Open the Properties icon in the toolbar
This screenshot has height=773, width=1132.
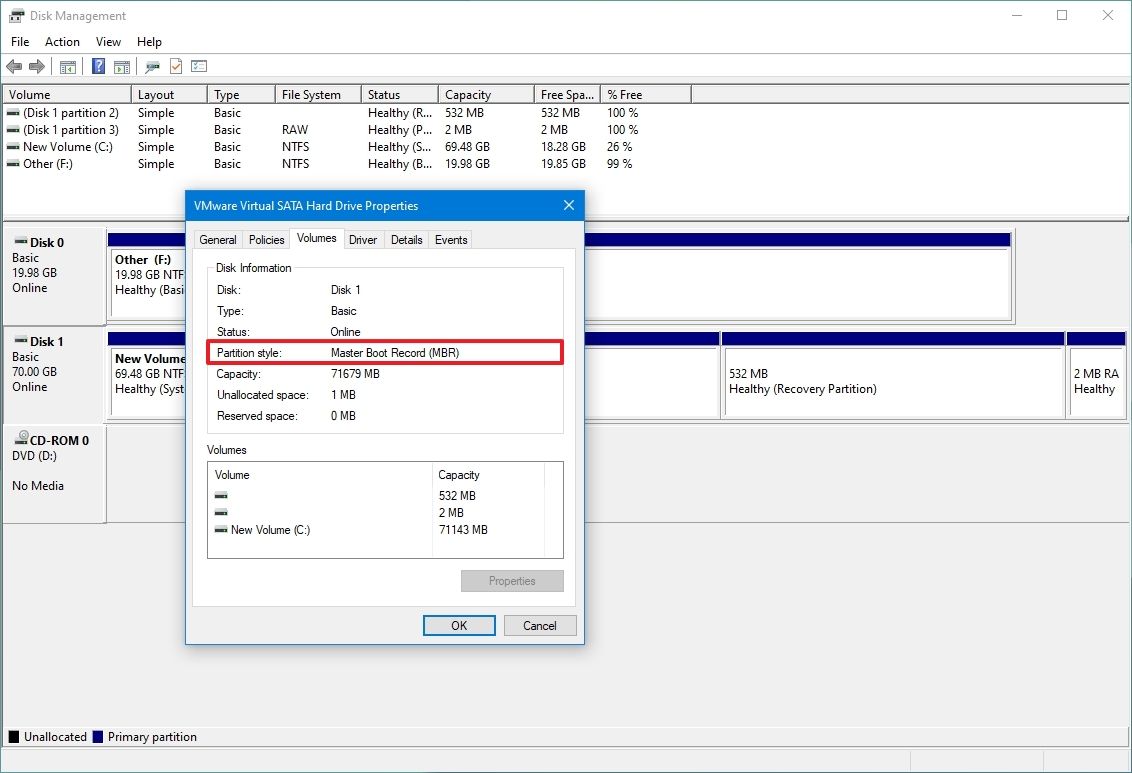(x=151, y=66)
